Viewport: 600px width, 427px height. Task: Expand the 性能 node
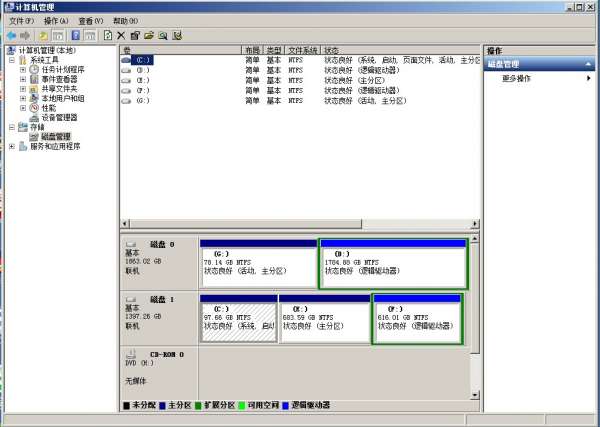coord(23,108)
